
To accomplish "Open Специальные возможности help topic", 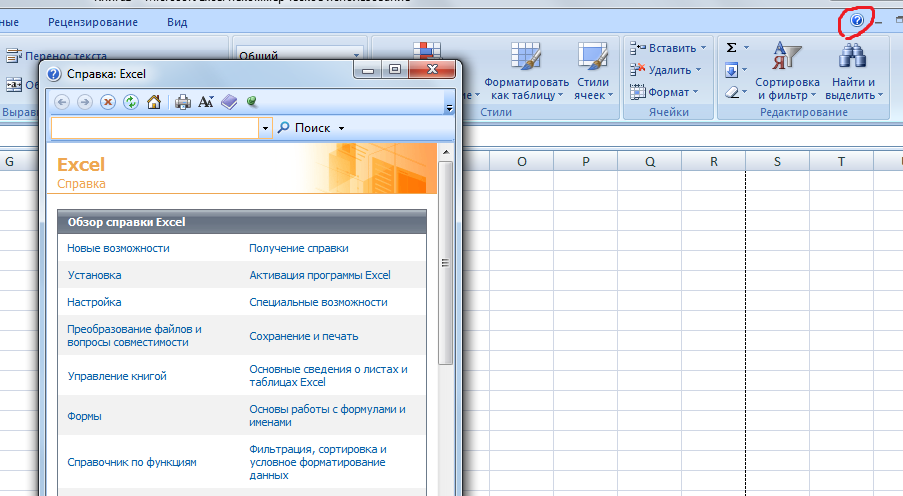I will click(x=318, y=302).
